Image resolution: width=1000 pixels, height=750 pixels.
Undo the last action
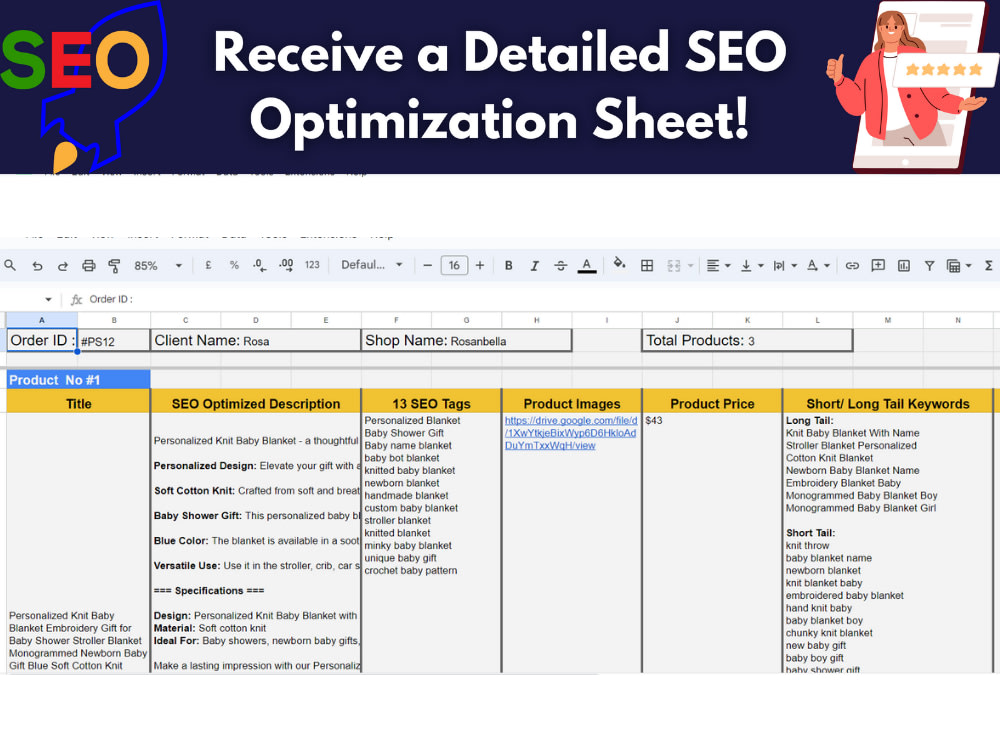(37, 266)
